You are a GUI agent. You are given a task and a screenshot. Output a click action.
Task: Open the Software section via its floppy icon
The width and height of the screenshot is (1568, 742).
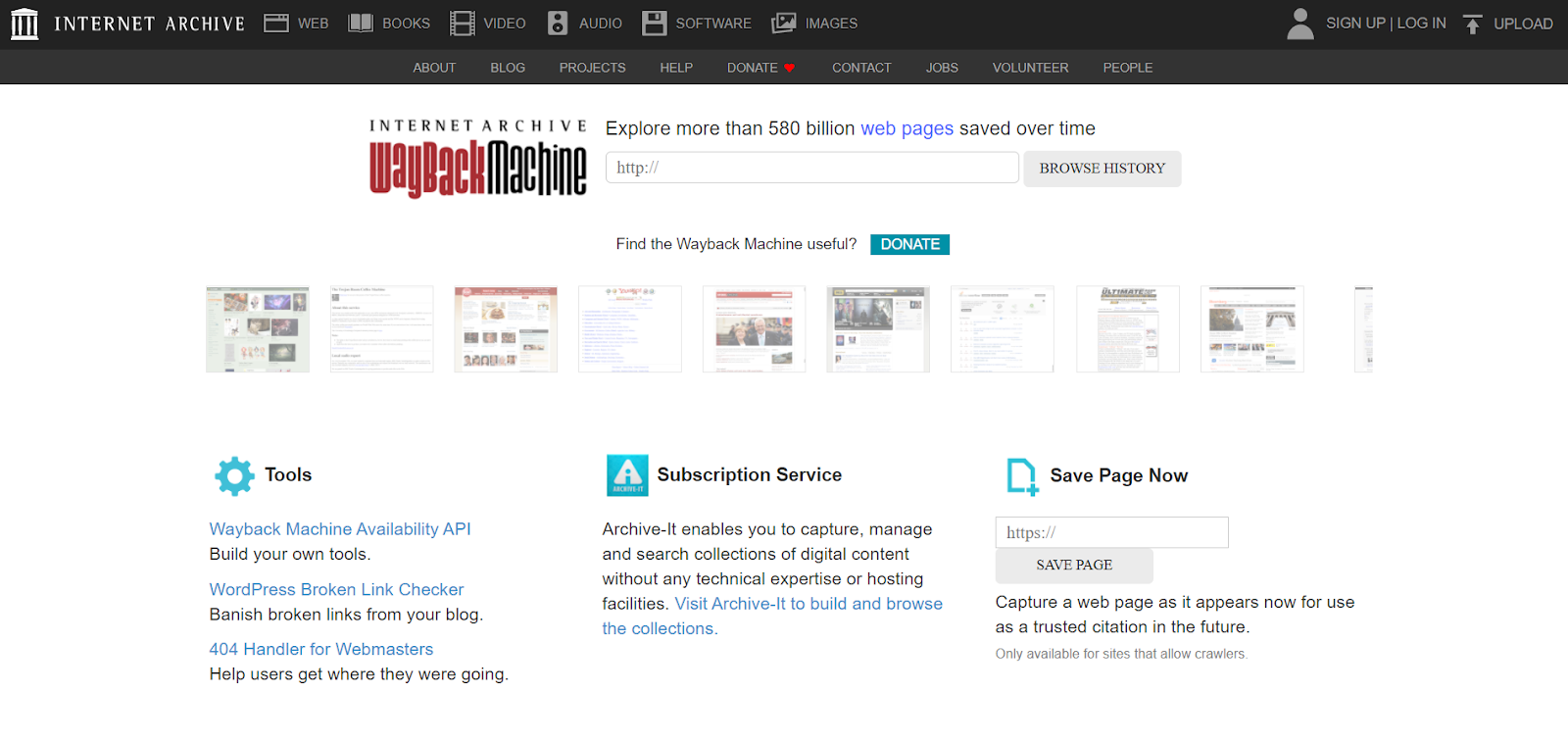[x=655, y=23]
